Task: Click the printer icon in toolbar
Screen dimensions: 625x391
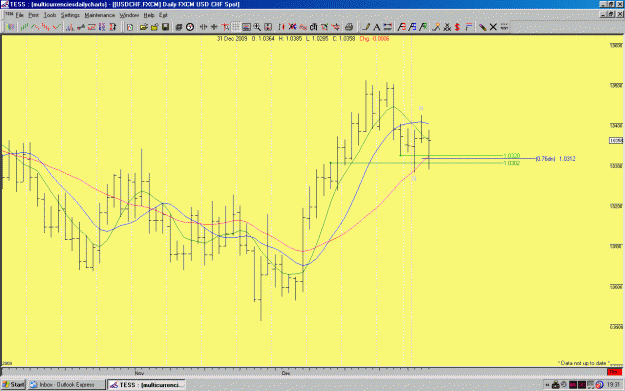Action: [349, 27]
